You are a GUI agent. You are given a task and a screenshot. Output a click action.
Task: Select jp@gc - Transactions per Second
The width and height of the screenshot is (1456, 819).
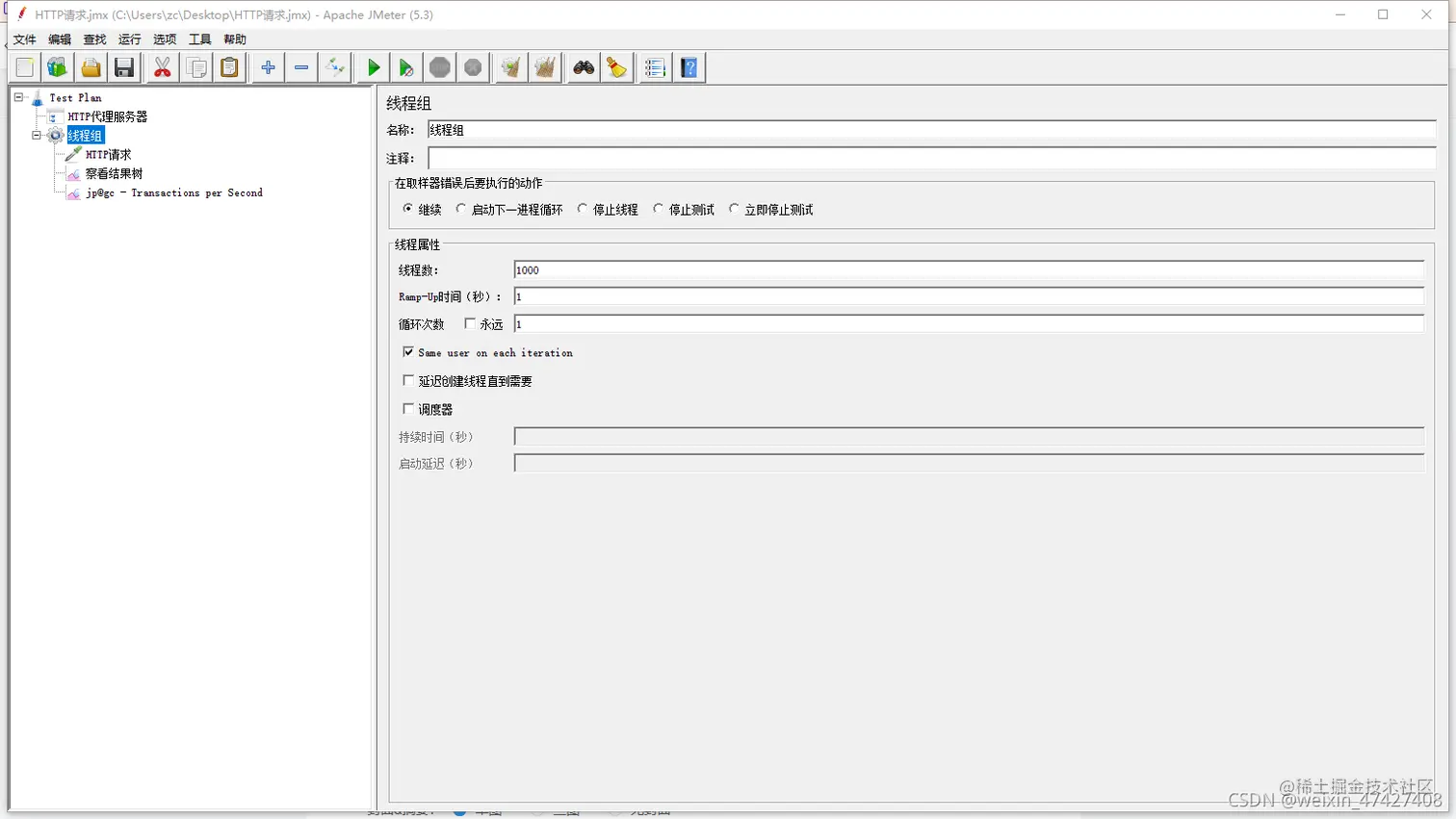point(174,192)
